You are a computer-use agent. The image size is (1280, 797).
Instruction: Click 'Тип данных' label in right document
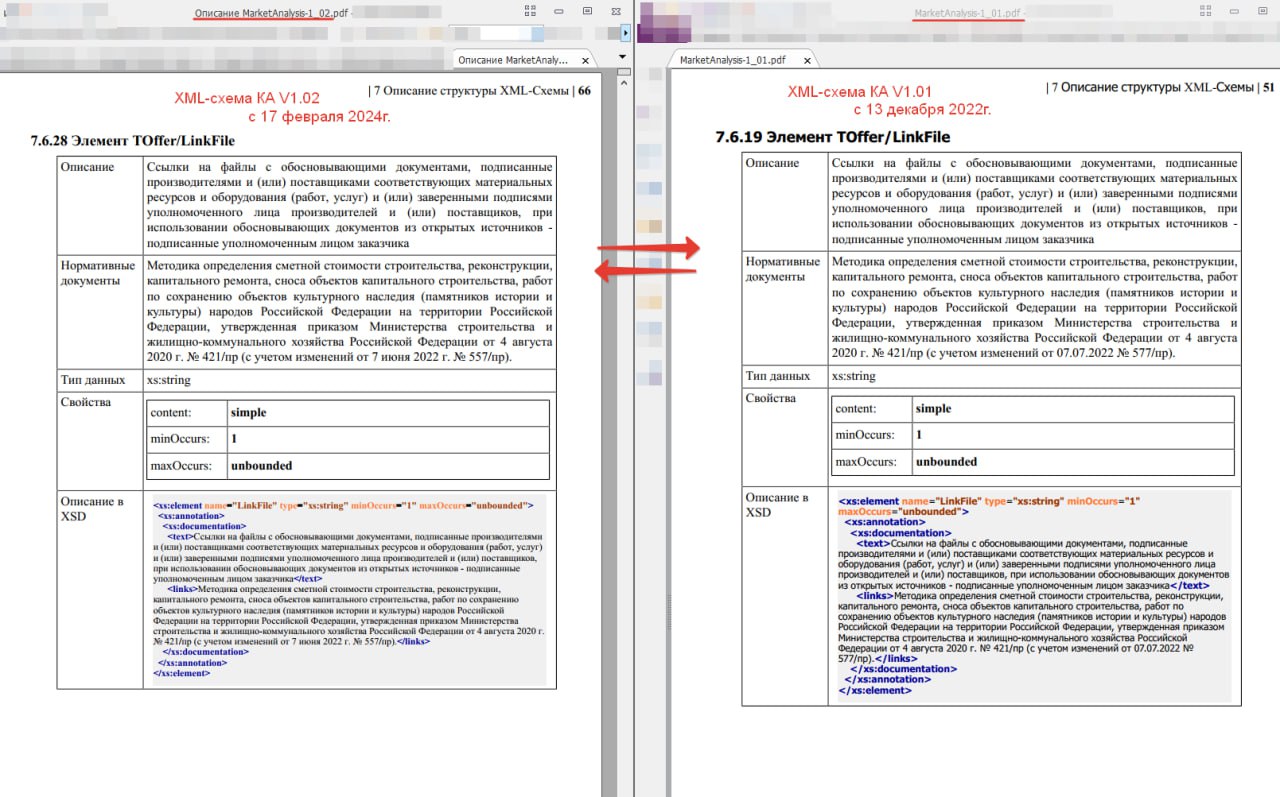click(x=778, y=376)
